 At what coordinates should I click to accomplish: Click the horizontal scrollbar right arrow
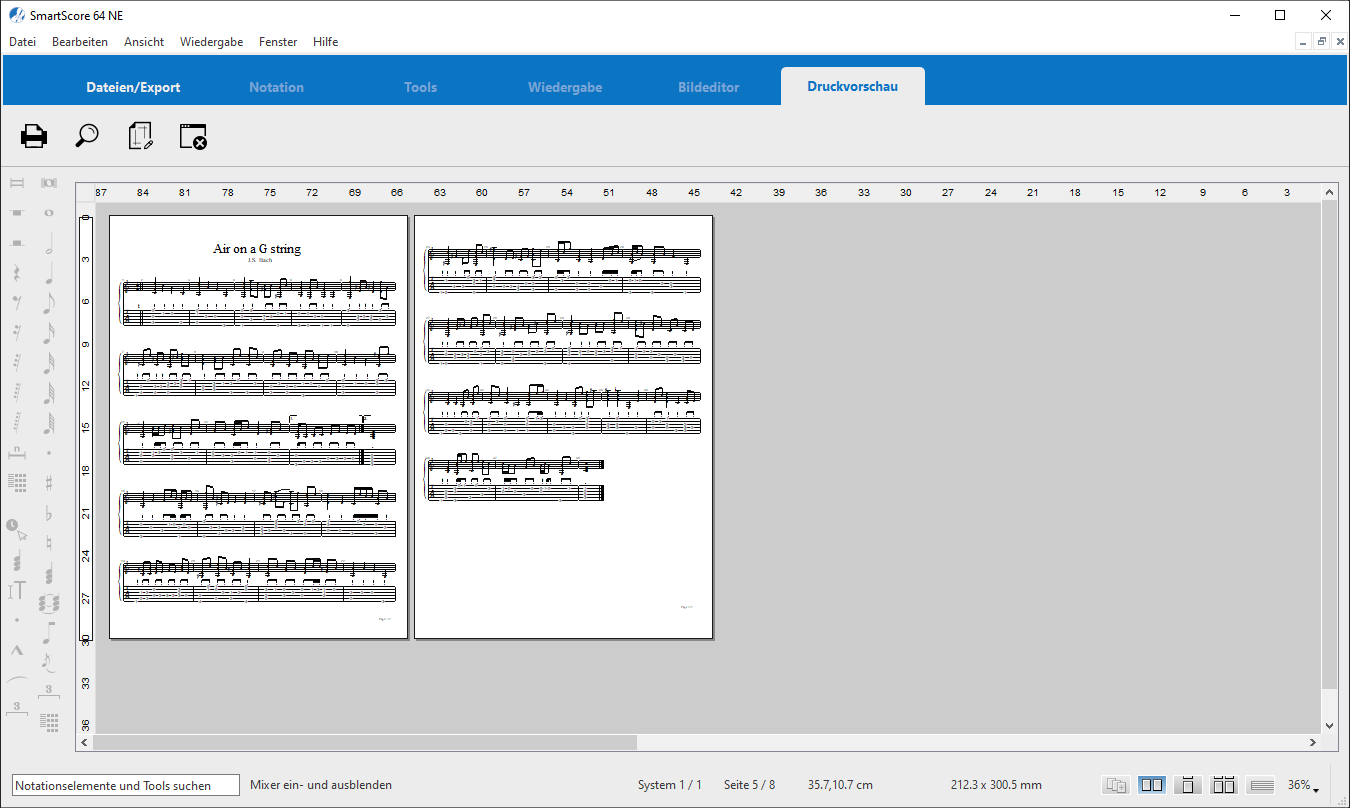point(1313,743)
